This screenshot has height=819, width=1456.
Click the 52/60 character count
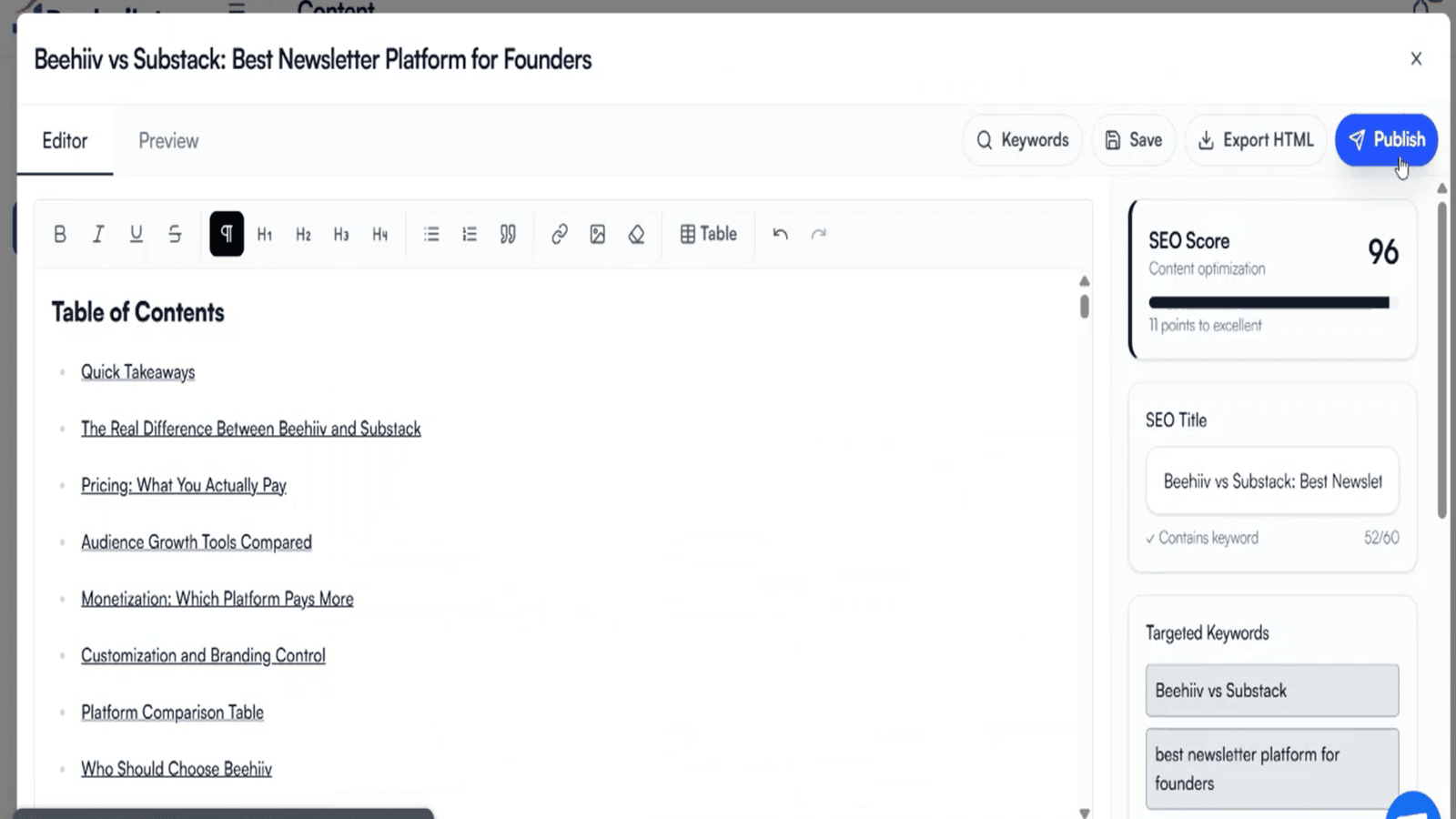point(1381,538)
